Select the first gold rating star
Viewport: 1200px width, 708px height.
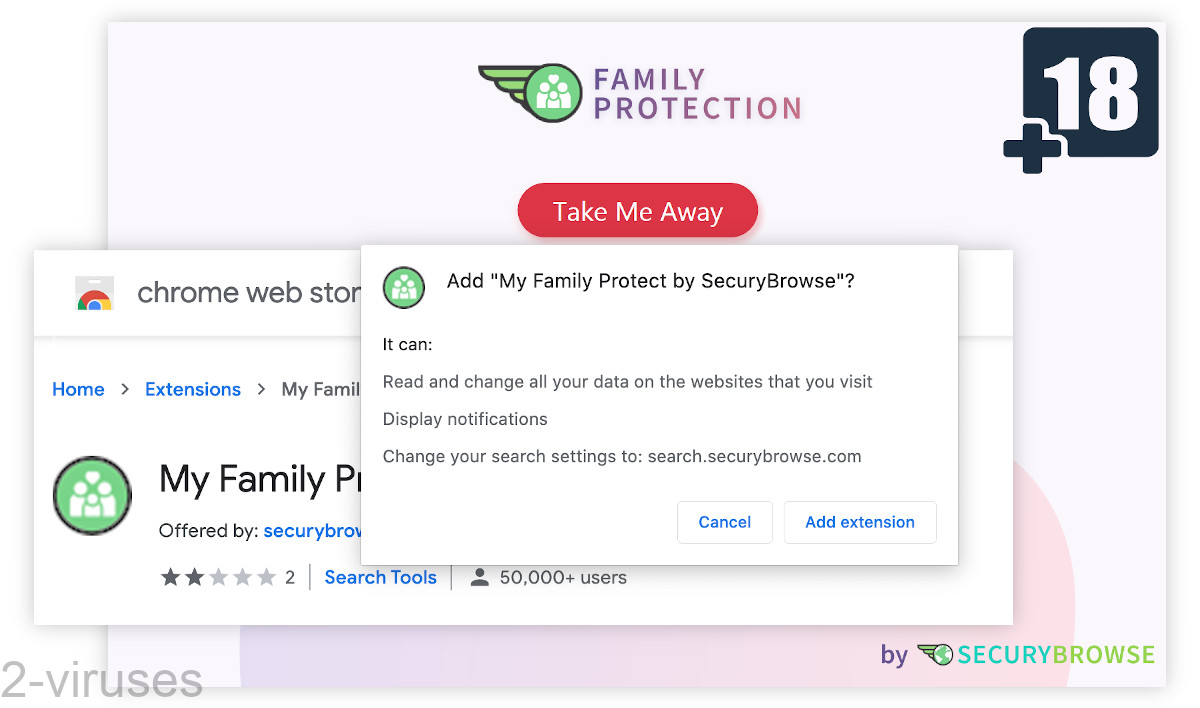[x=168, y=577]
